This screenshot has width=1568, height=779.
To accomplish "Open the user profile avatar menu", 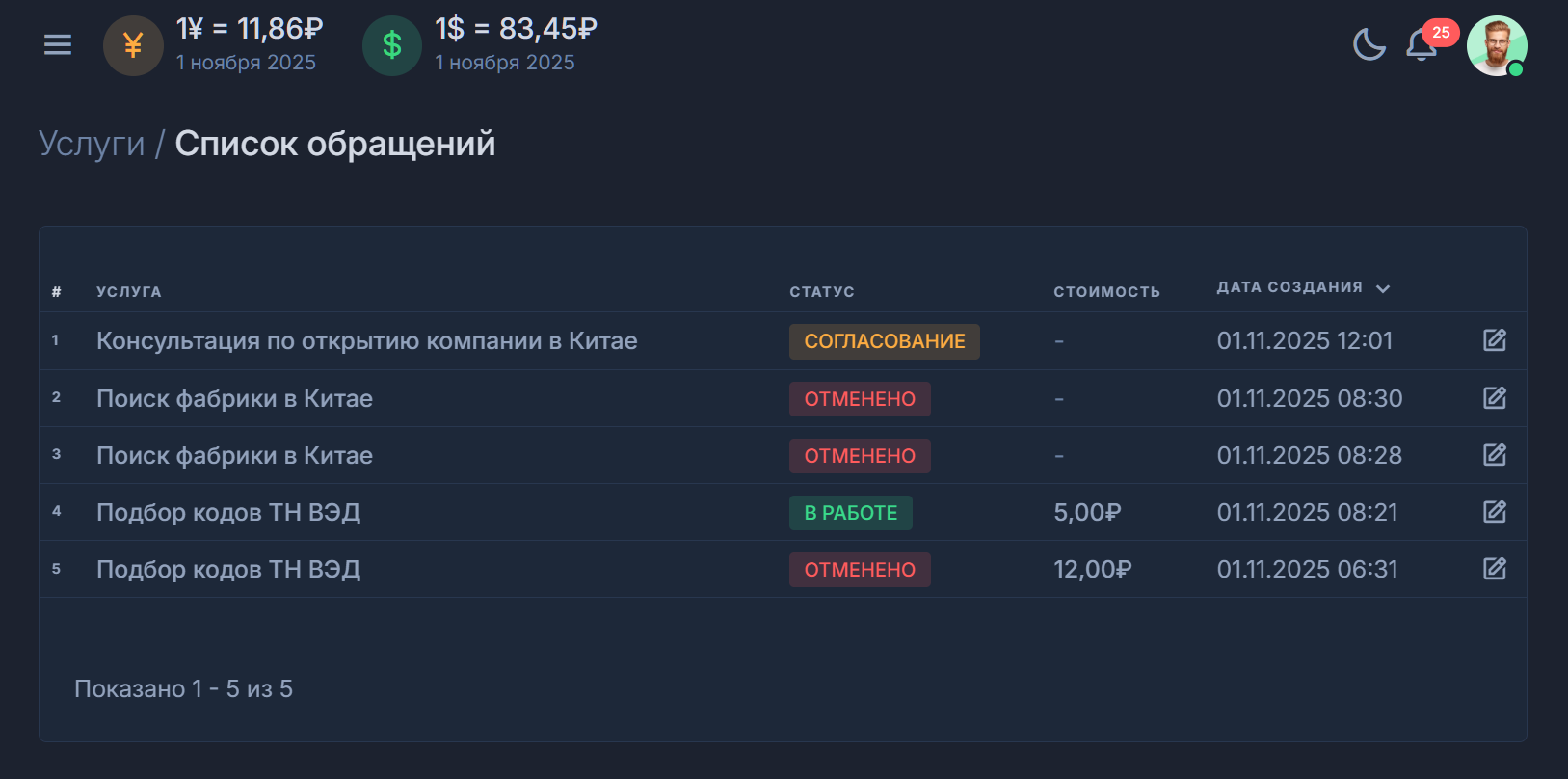I will point(1496,45).
